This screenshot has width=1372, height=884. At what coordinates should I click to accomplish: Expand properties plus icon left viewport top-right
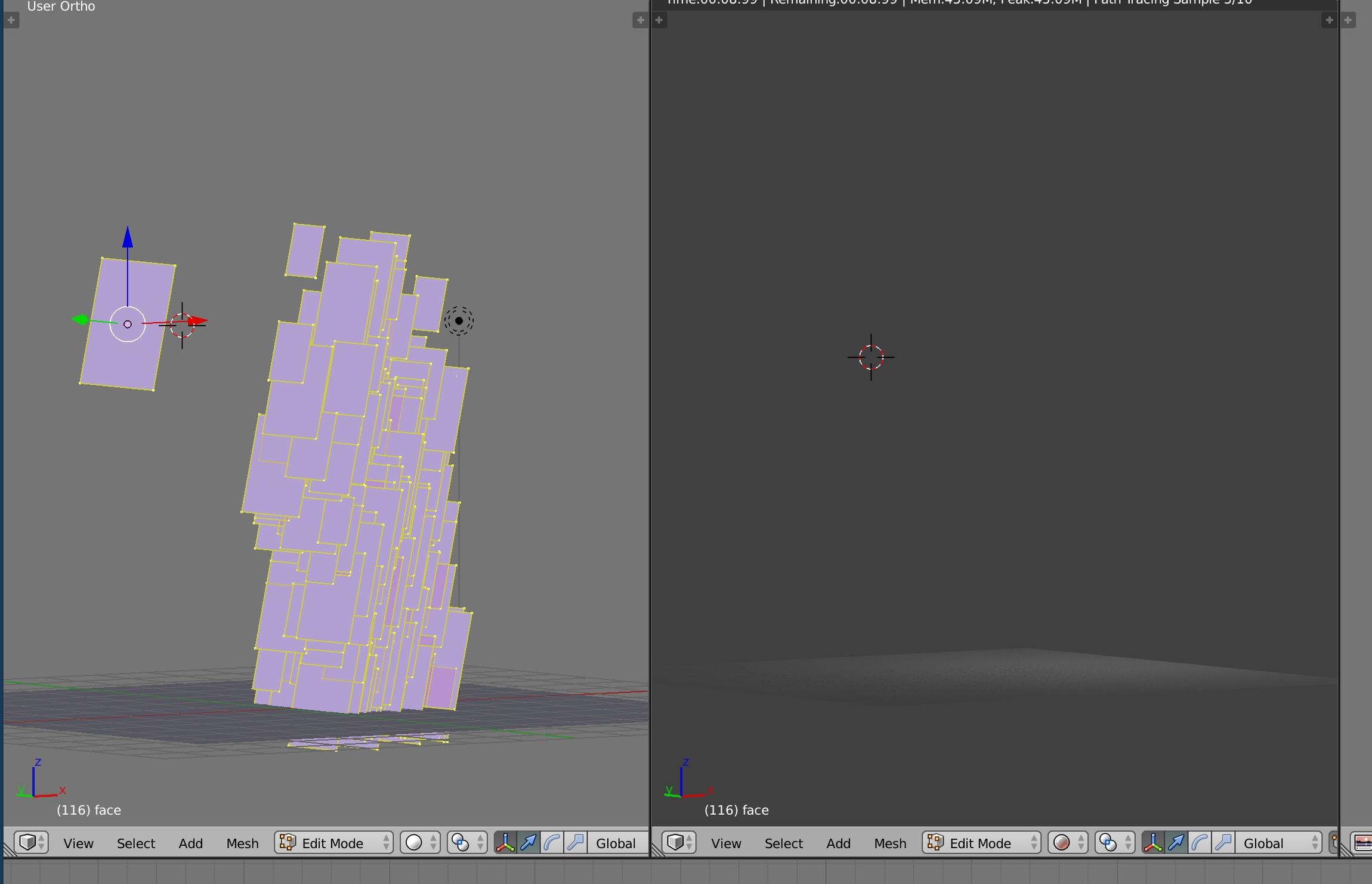[640, 20]
